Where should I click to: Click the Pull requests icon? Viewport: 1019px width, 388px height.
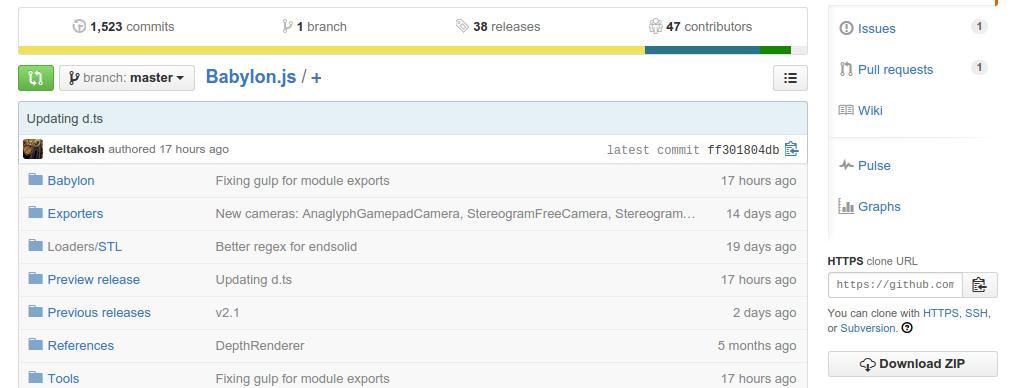845,69
